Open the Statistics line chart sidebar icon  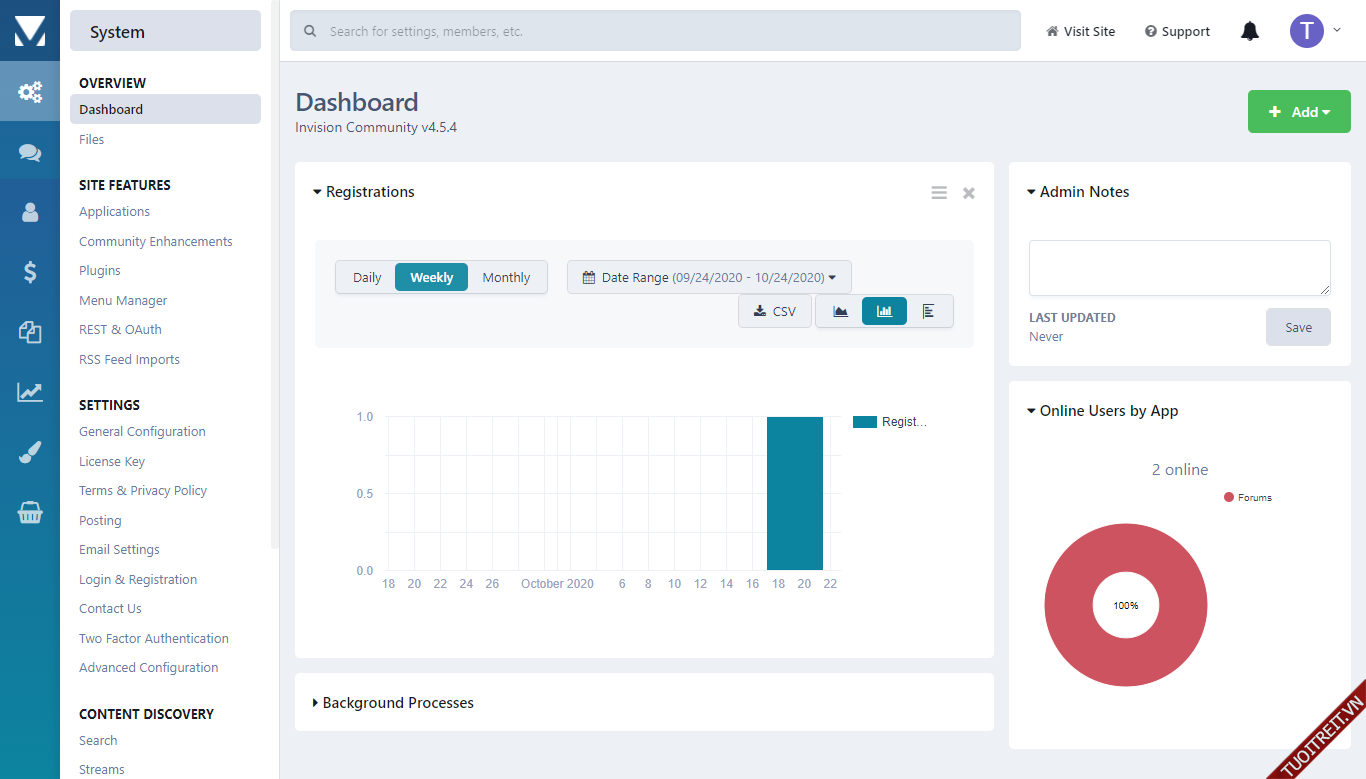click(30, 392)
